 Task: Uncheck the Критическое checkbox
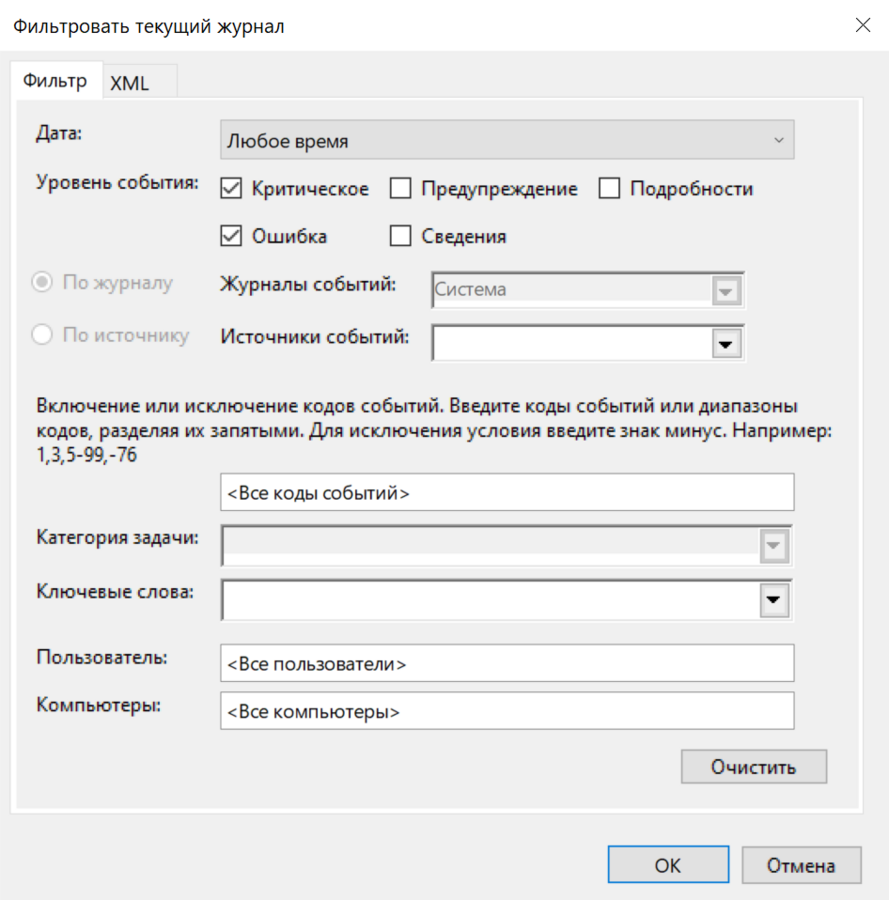[x=231, y=189]
